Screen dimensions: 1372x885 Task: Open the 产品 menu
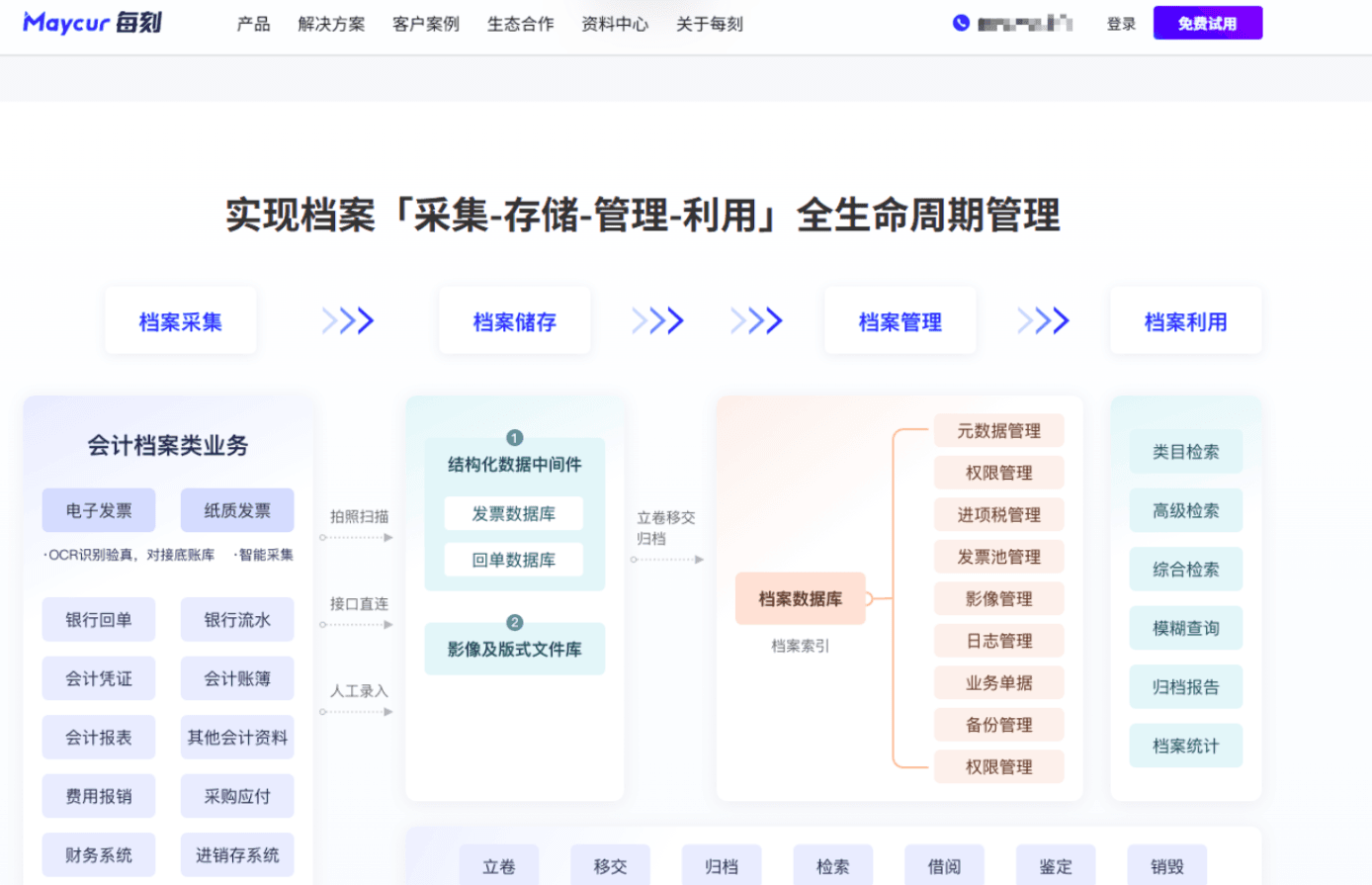point(254,24)
